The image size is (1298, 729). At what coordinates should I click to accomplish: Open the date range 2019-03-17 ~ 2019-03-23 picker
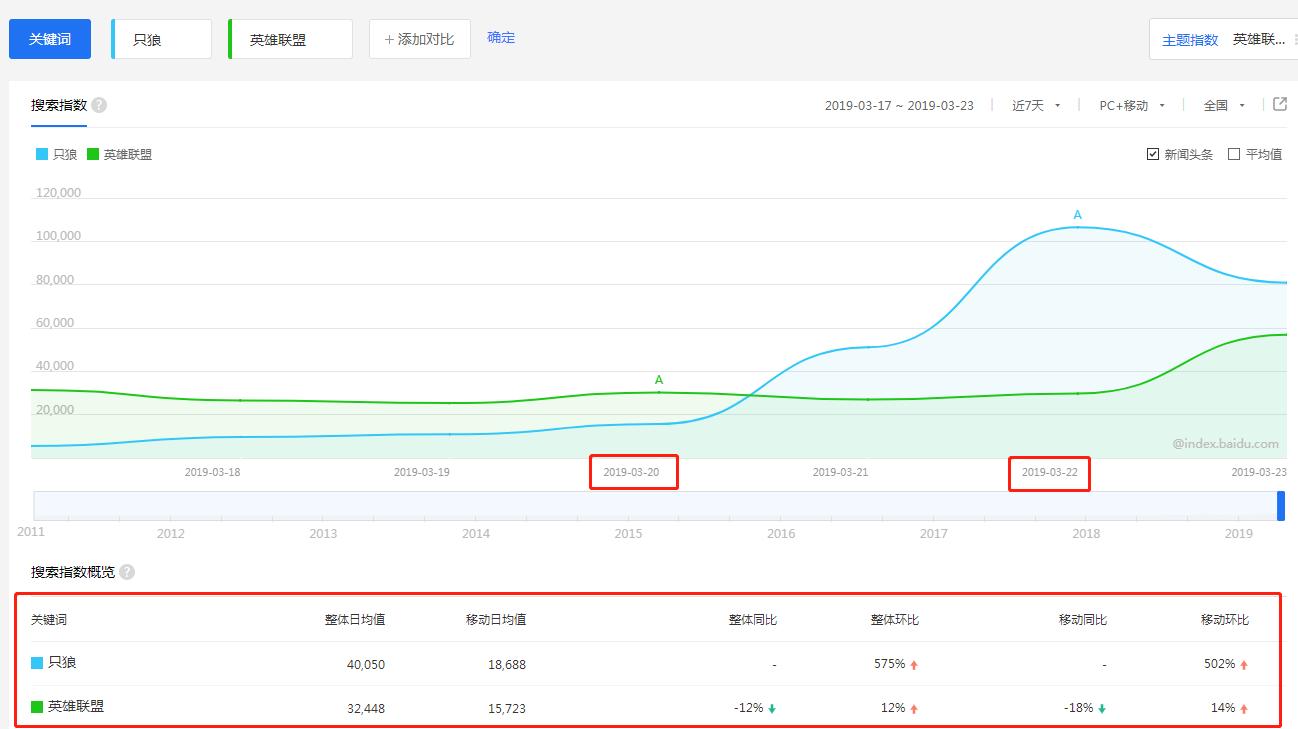click(899, 105)
